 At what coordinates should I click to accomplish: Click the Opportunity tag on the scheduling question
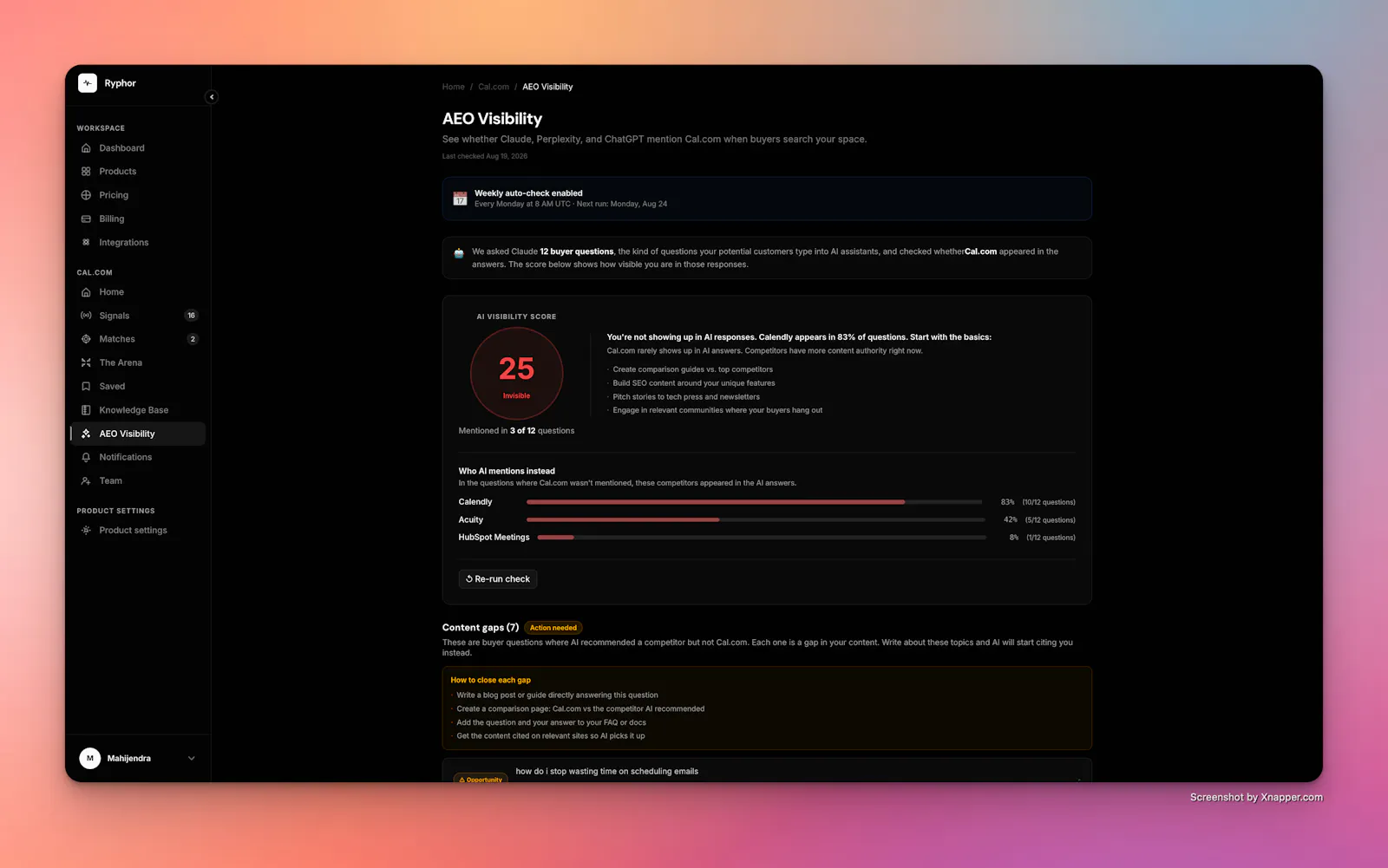point(481,779)
